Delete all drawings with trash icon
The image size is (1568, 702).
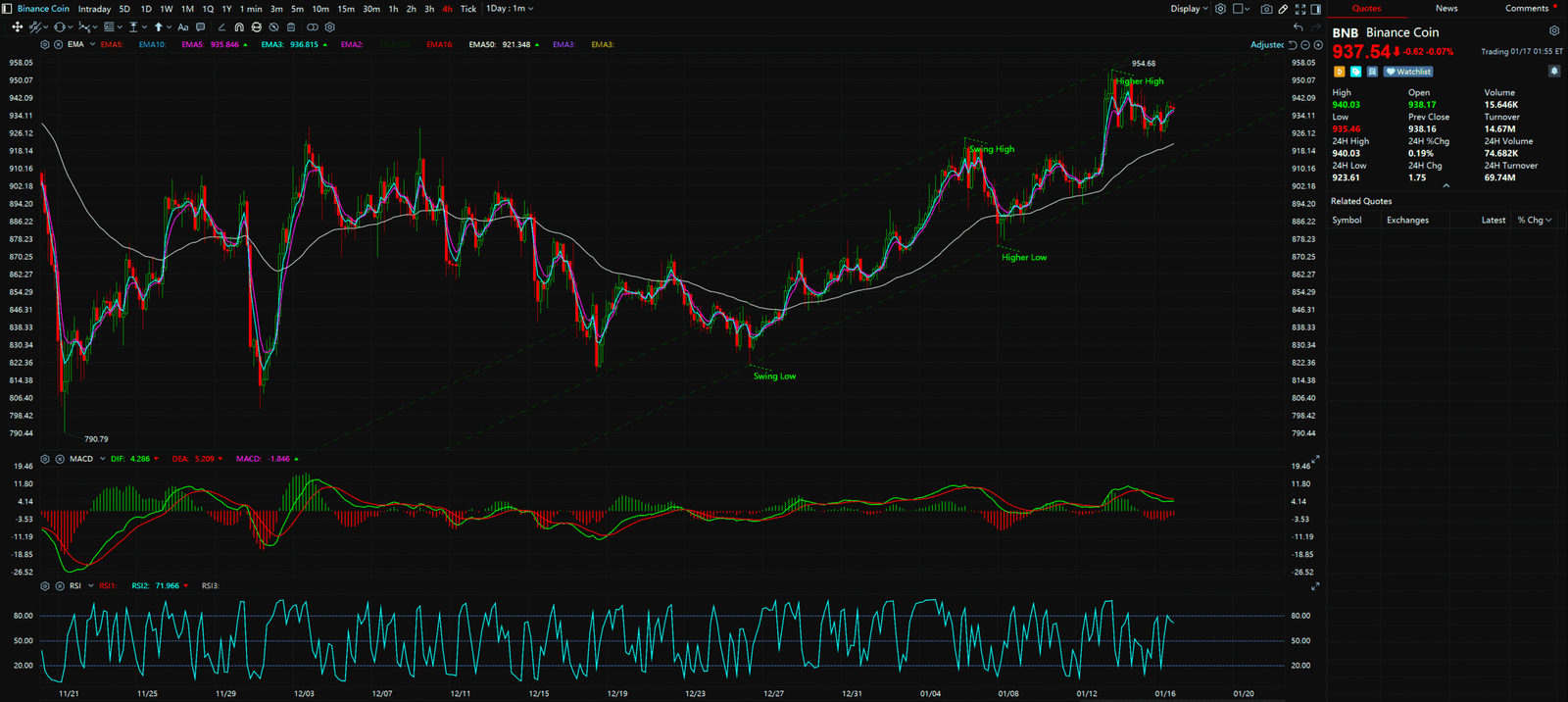point(291,27)
